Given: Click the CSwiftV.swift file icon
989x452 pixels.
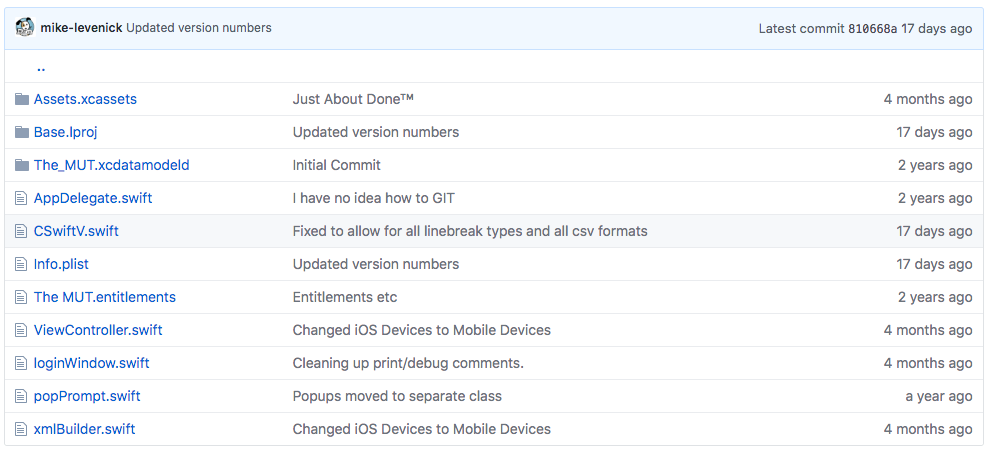Looking at the screenshot, I should pos(21,231).
